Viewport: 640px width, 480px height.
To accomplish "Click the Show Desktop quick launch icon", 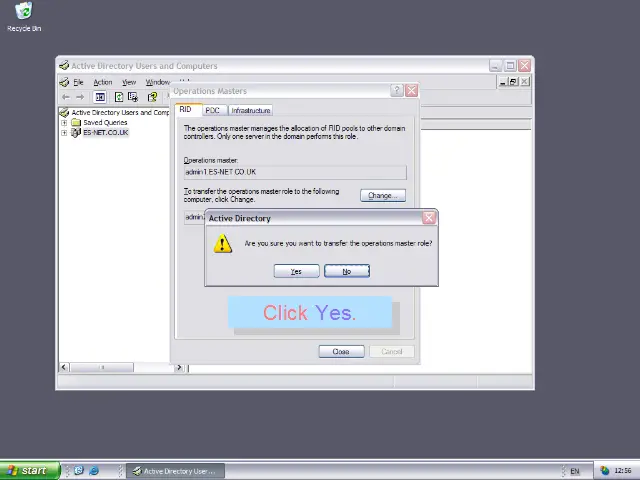I will (x=79, y=471).
